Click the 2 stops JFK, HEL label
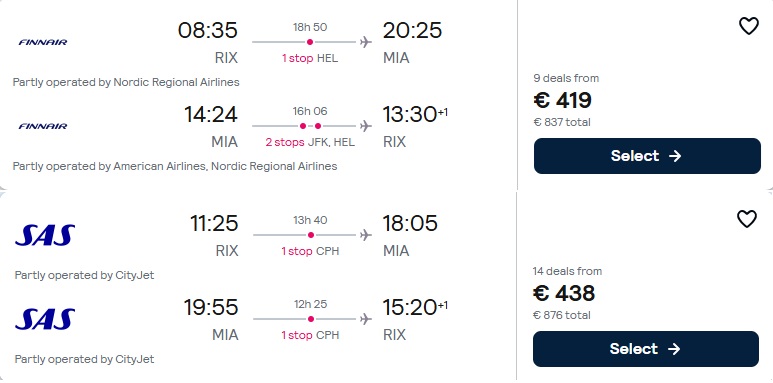Screen dimensions: 773x383 310,142
